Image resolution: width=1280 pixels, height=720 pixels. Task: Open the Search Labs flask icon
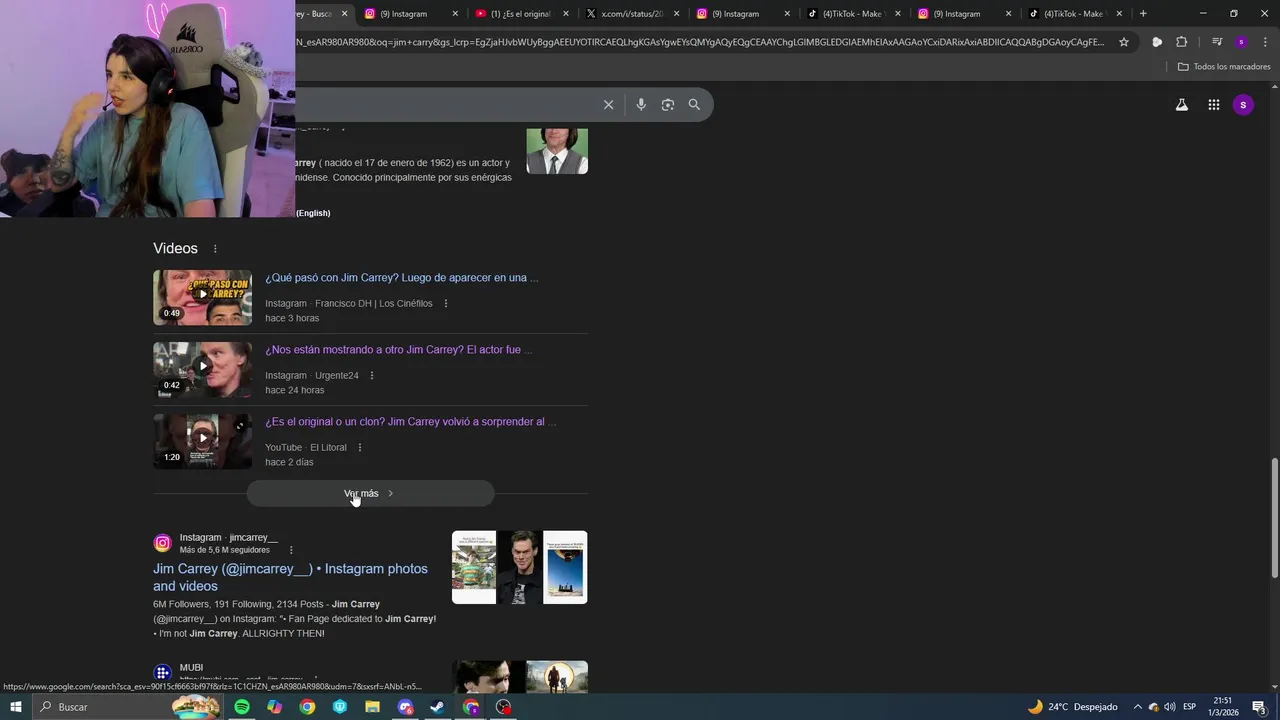(x=1181, y=105)
